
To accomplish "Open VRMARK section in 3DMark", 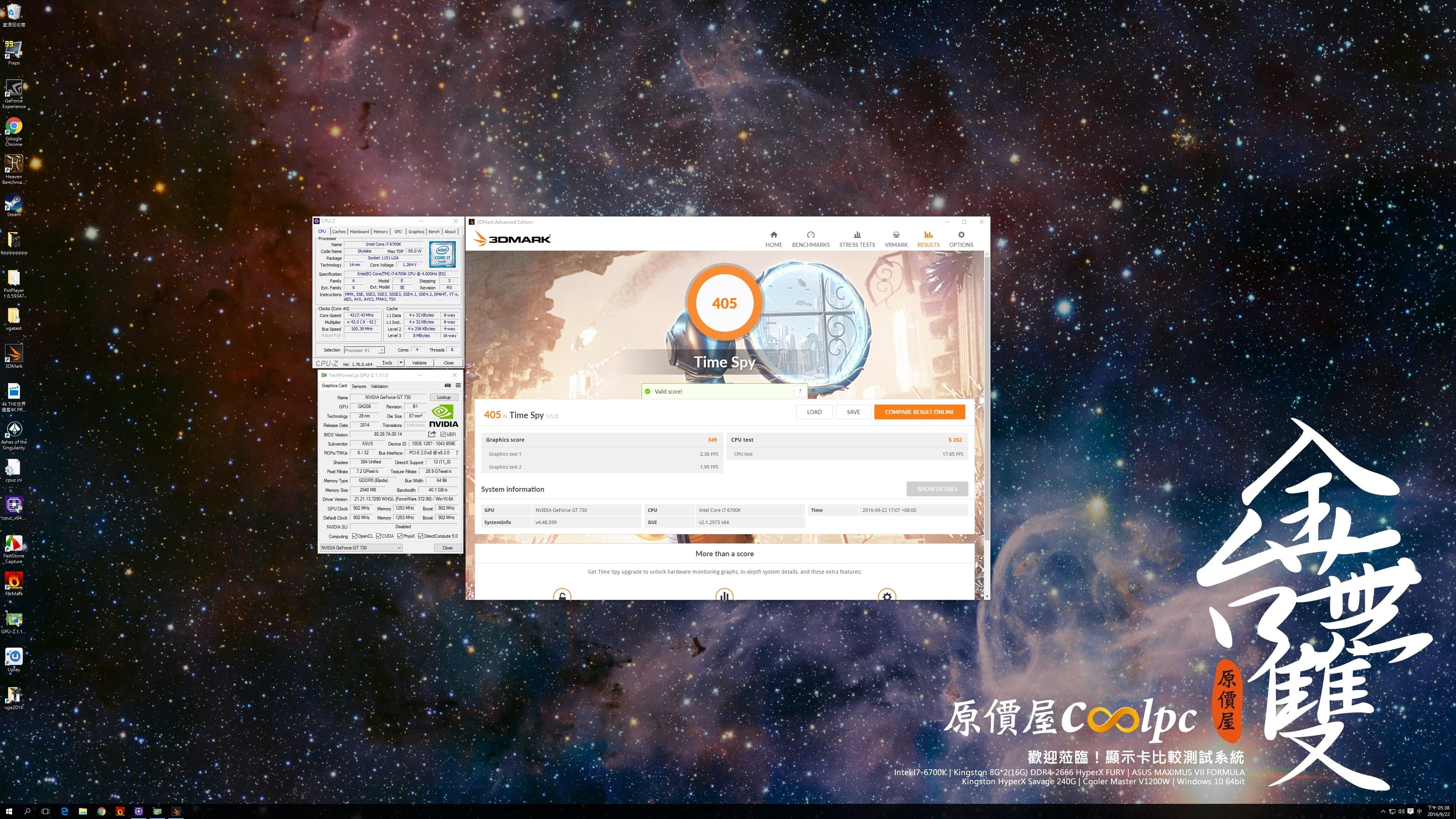I will click(896, 239).
